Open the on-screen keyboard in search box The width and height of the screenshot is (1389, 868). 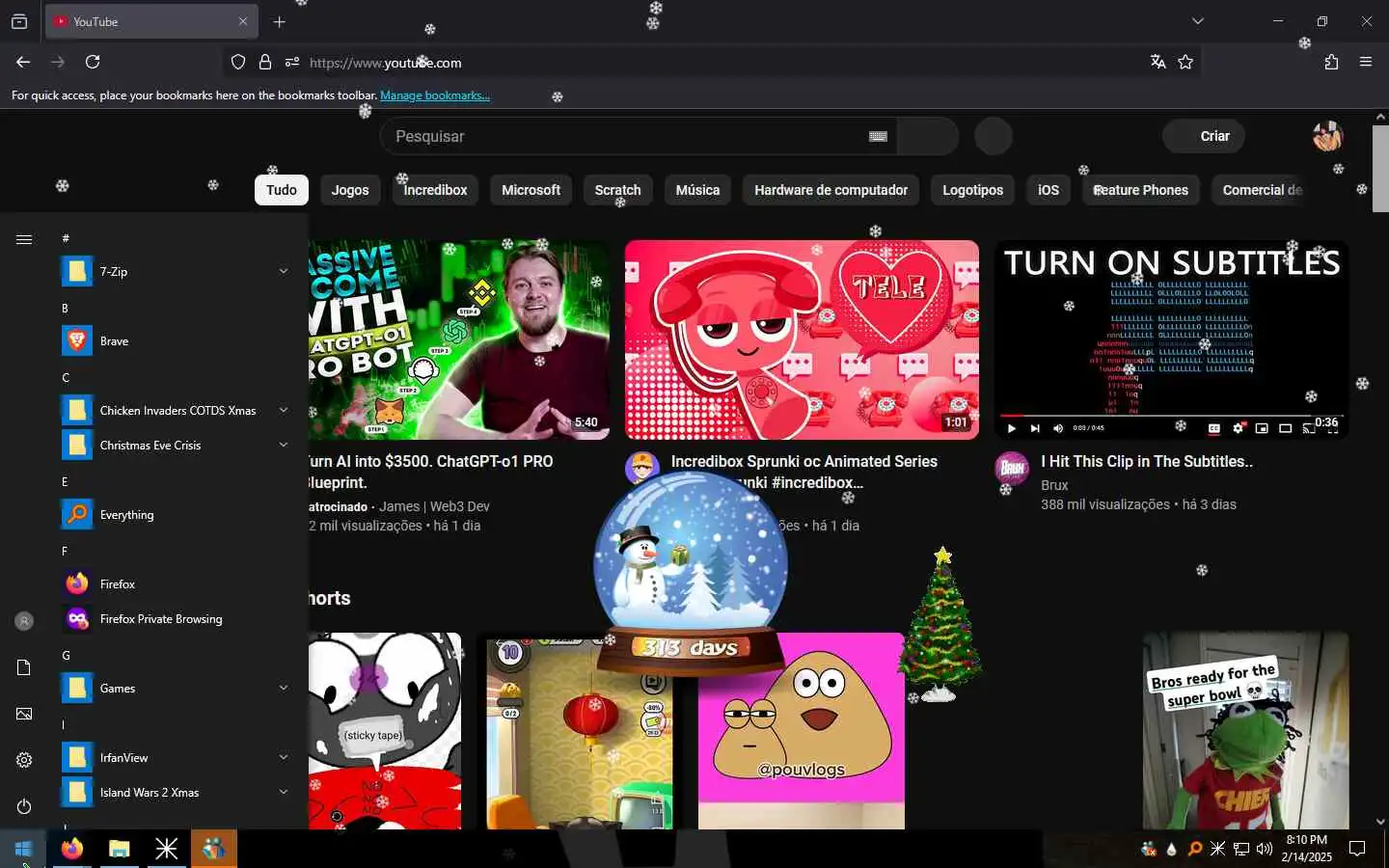[x=878, y=136]
